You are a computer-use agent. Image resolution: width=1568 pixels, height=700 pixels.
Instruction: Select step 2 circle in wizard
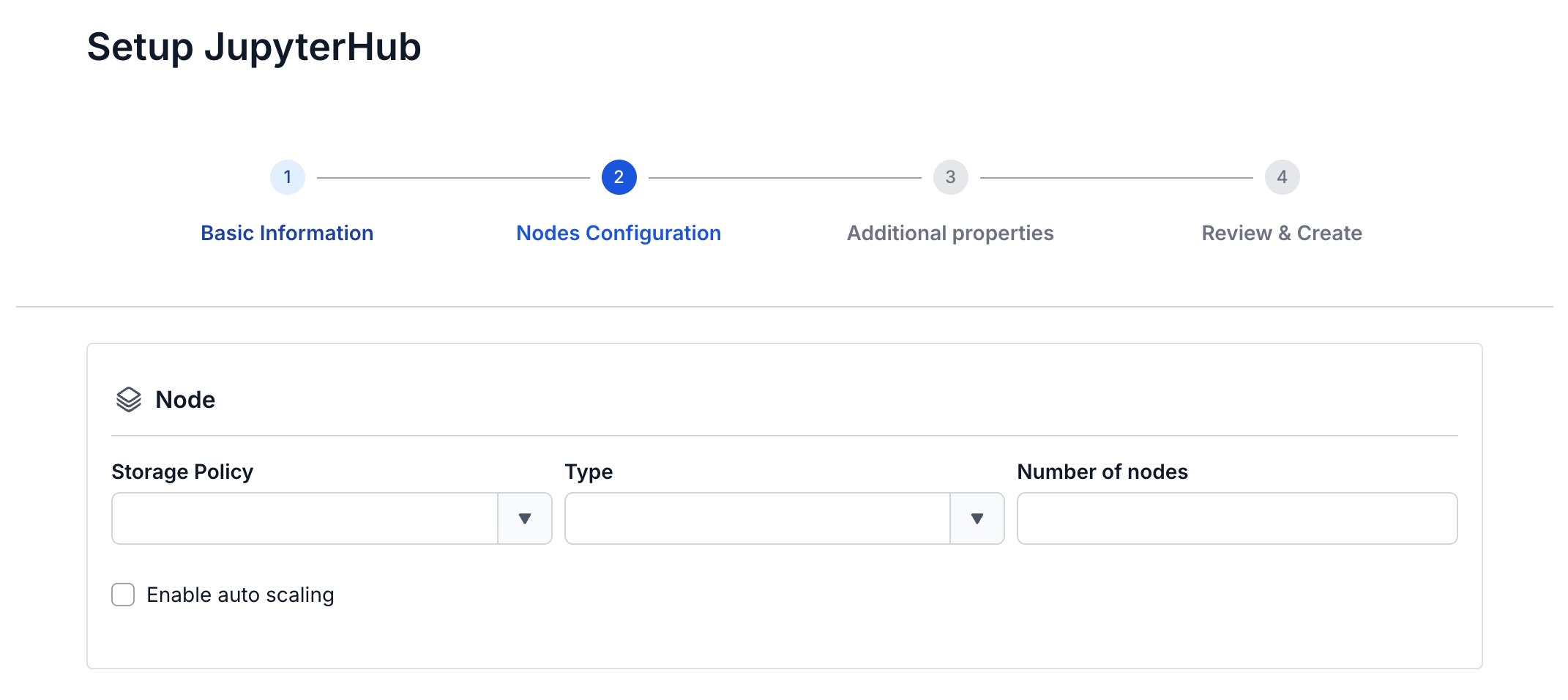tap(619, 177)
